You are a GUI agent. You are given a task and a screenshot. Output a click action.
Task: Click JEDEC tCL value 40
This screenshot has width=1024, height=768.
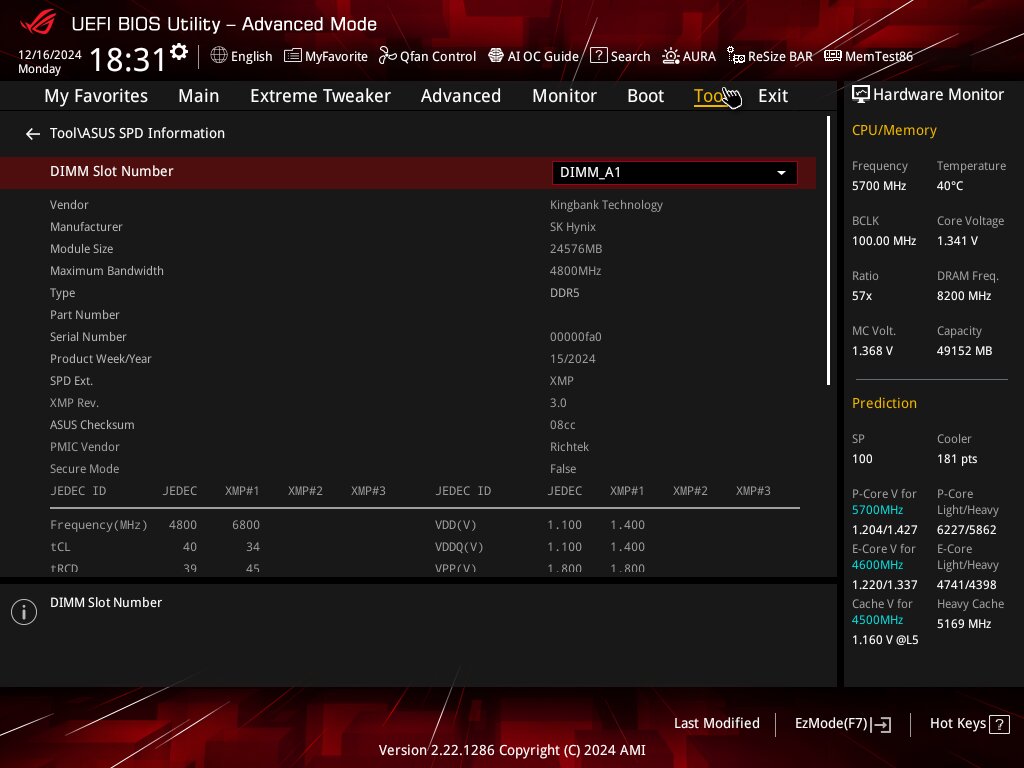(189, 547)
